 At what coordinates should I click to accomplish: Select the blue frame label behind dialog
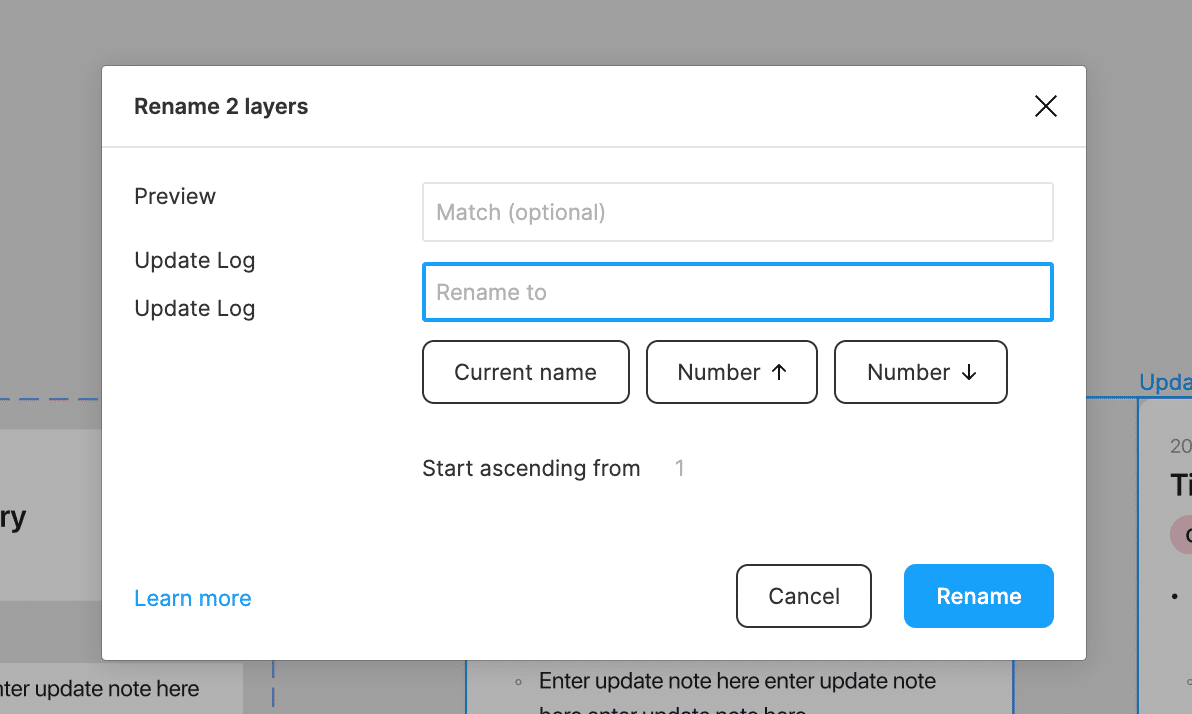[1165, 383]
